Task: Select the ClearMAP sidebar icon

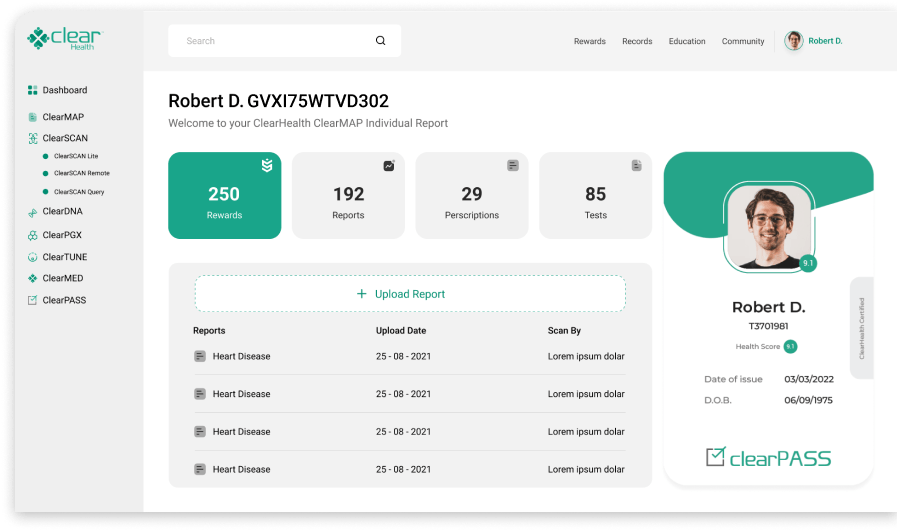Action: coord(33,117)
